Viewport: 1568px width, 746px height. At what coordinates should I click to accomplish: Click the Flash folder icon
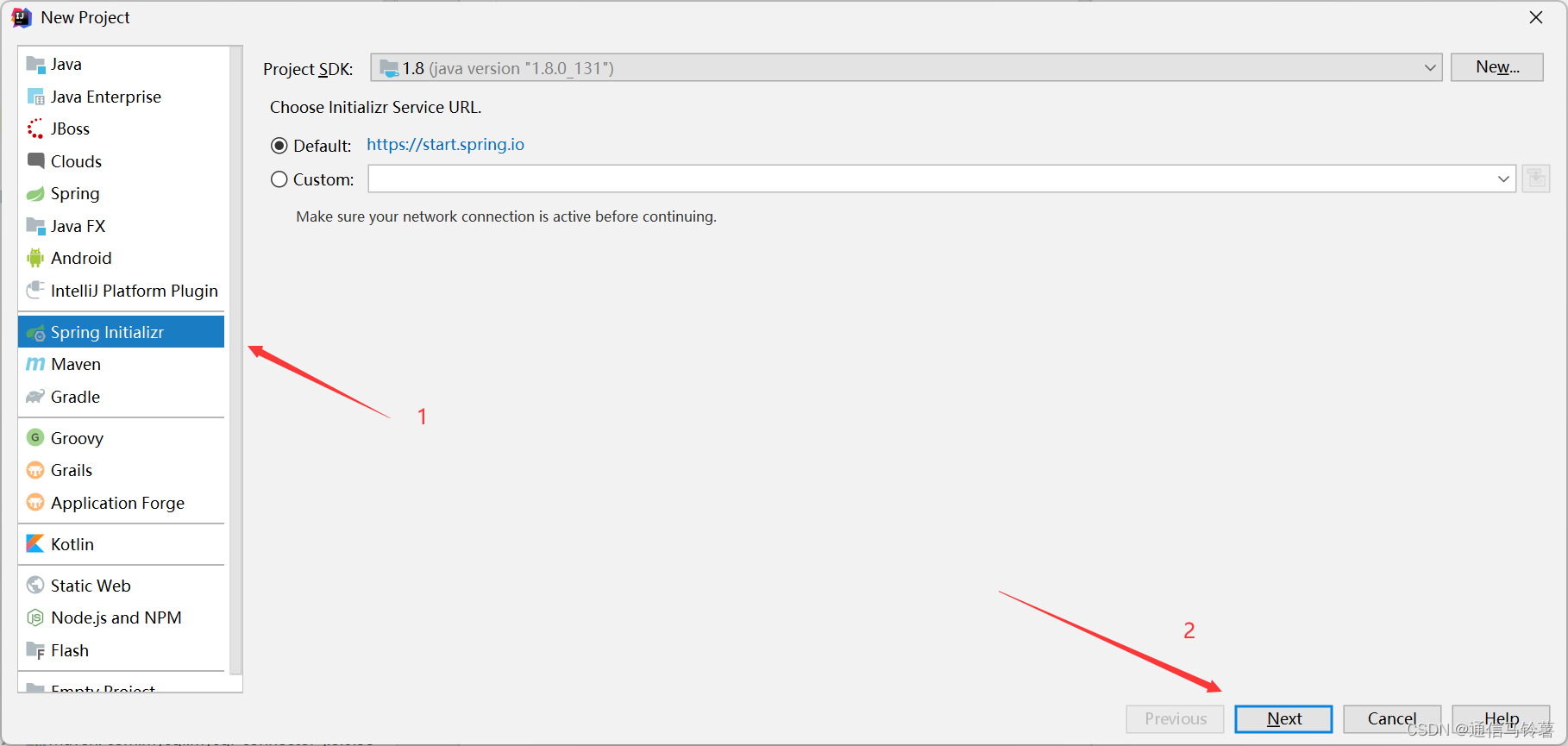pyautogui.click(x=35, y=650)
